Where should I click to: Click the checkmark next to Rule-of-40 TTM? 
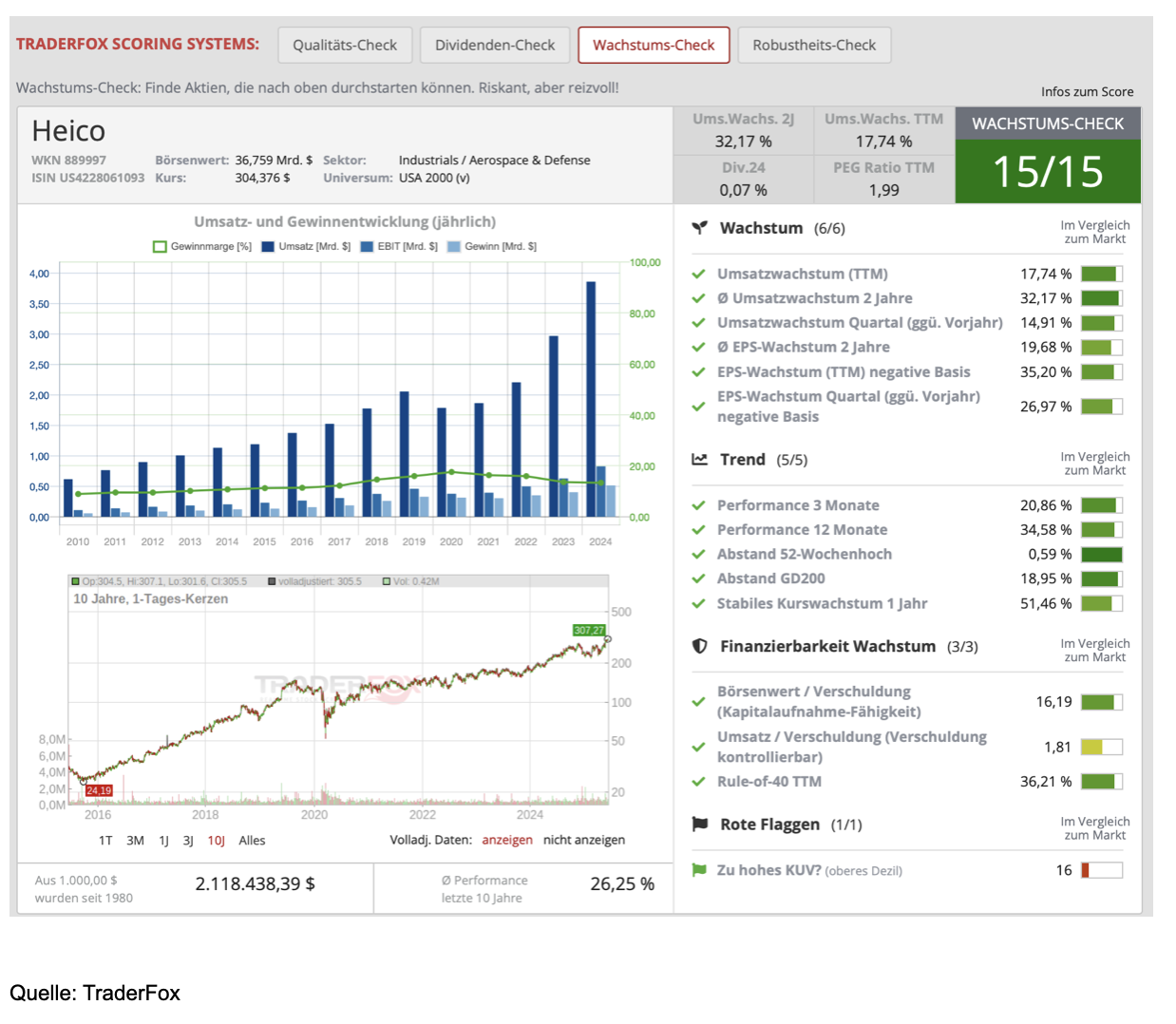point(698,782)
